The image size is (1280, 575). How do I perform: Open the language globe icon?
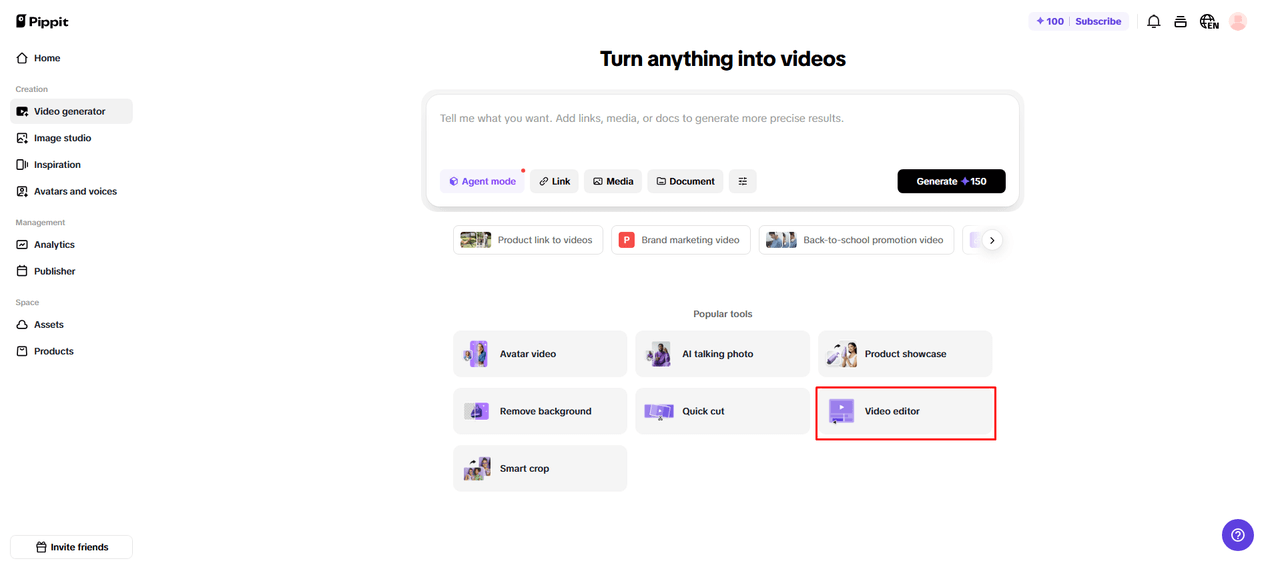[1209, 21]
